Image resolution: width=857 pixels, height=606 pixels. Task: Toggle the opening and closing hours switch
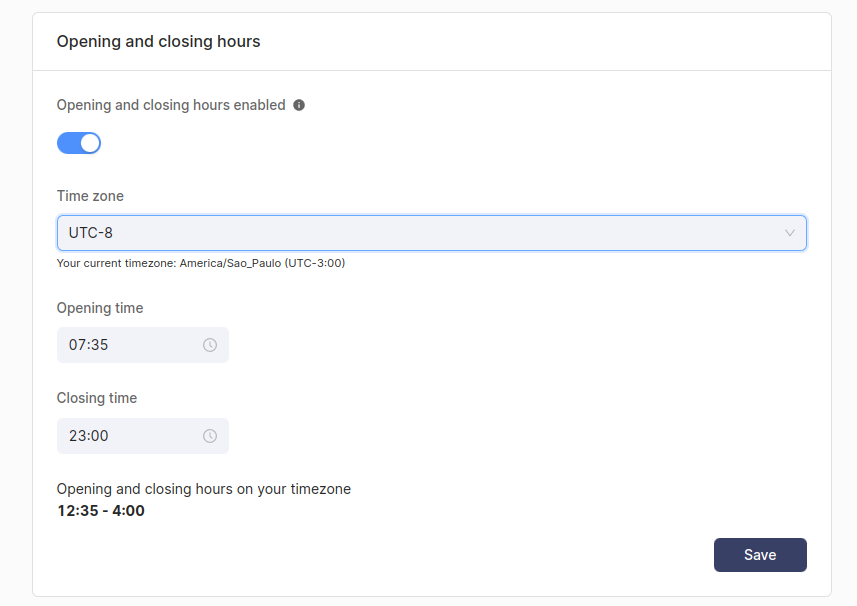point(79,142)
